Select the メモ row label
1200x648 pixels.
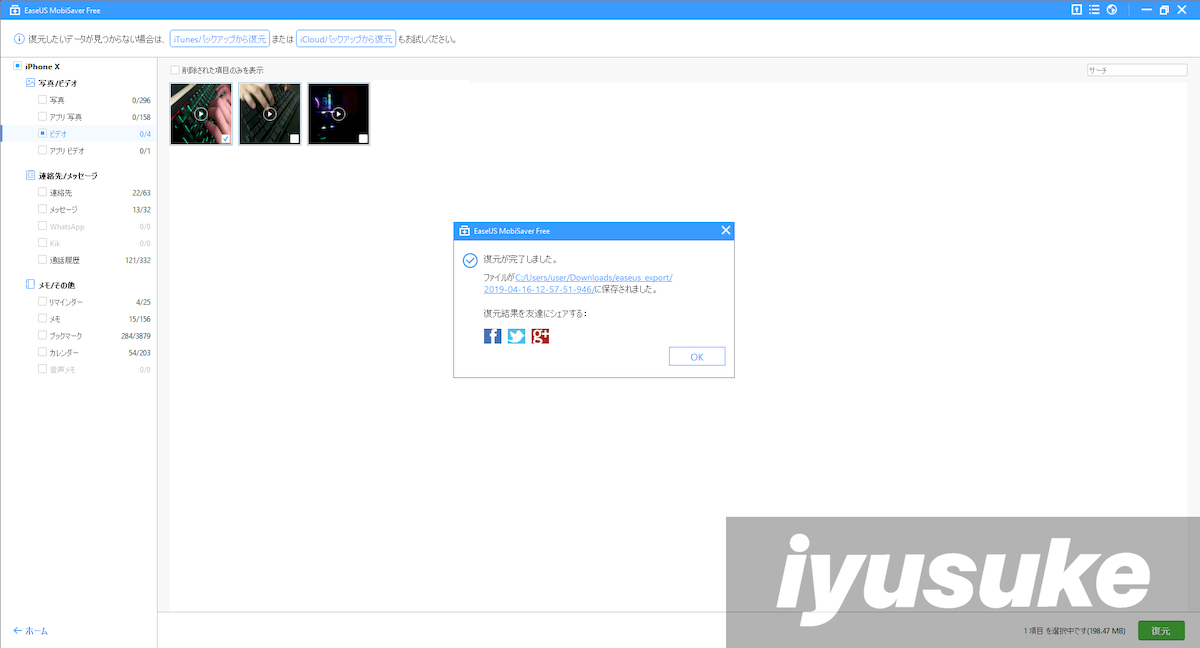[x=56, y=319]
